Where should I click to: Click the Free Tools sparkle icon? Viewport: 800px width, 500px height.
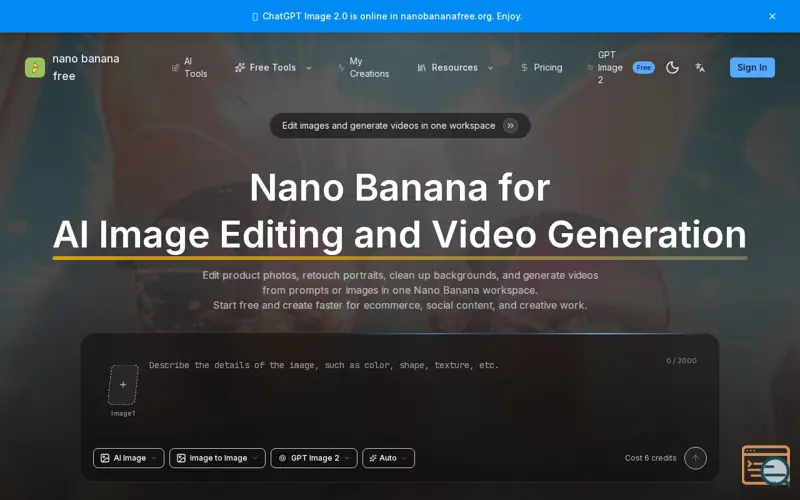point(239,67)
